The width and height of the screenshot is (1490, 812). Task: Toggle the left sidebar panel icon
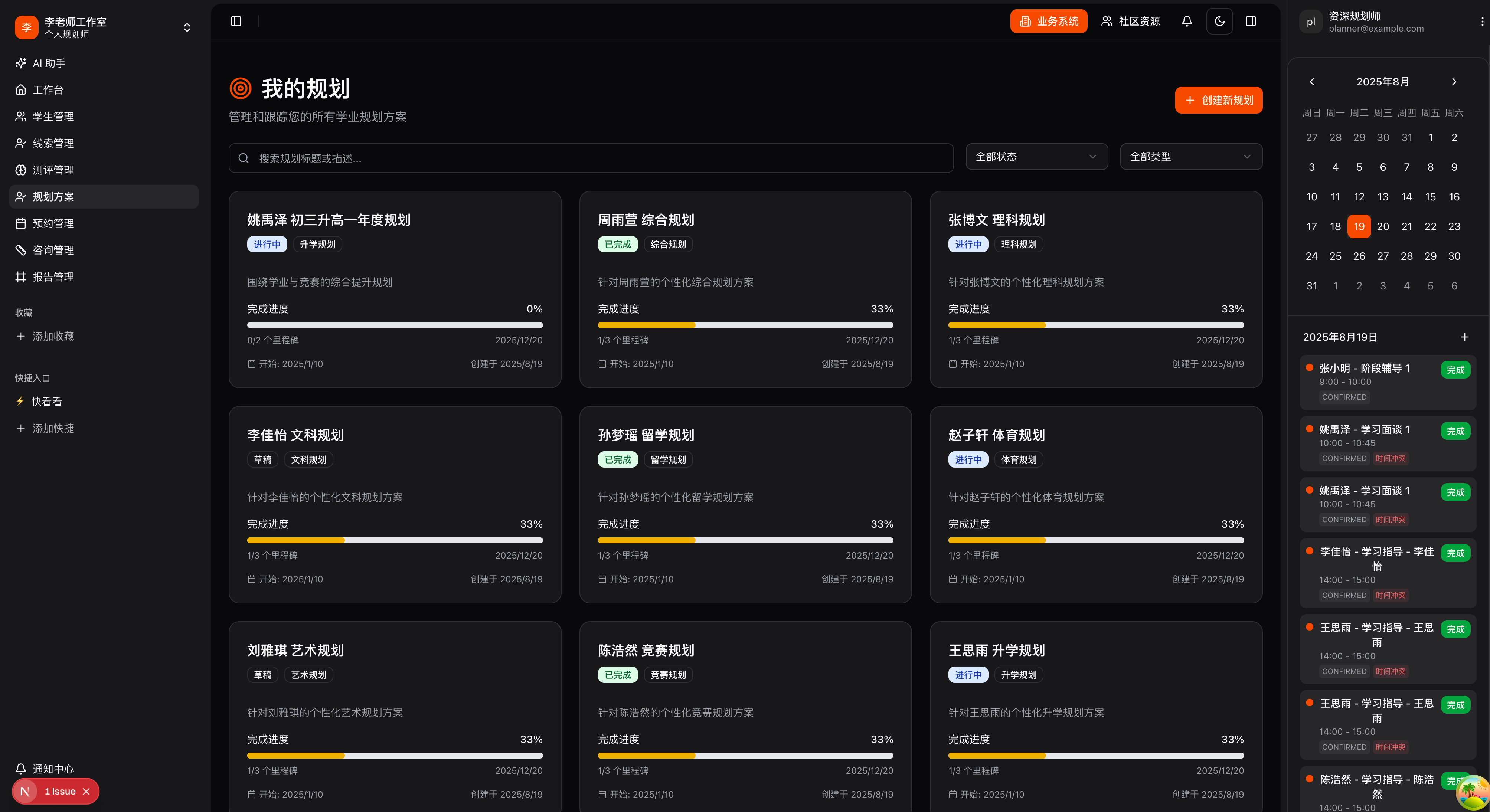click(236, 22)
